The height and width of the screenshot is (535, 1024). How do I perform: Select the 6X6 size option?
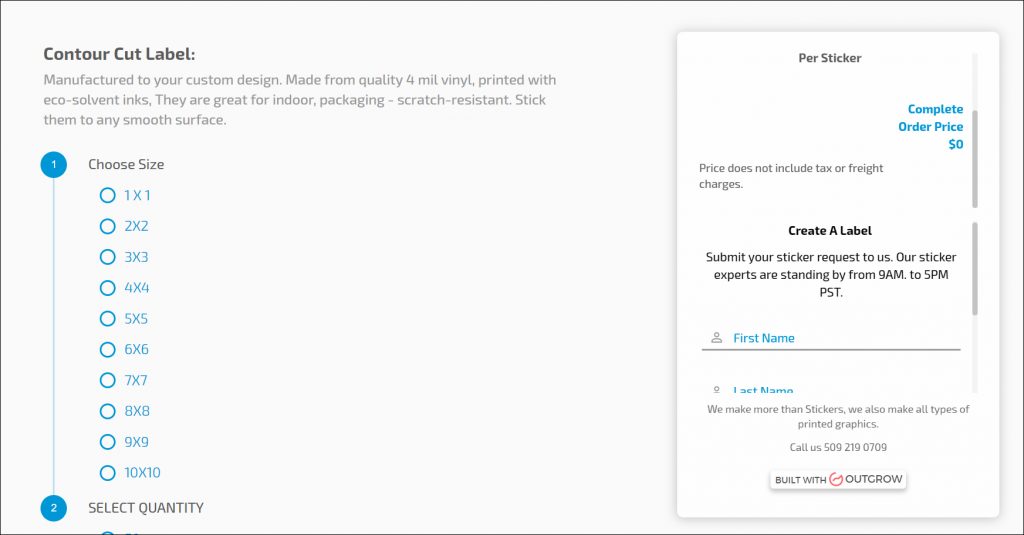click(108, 350)
